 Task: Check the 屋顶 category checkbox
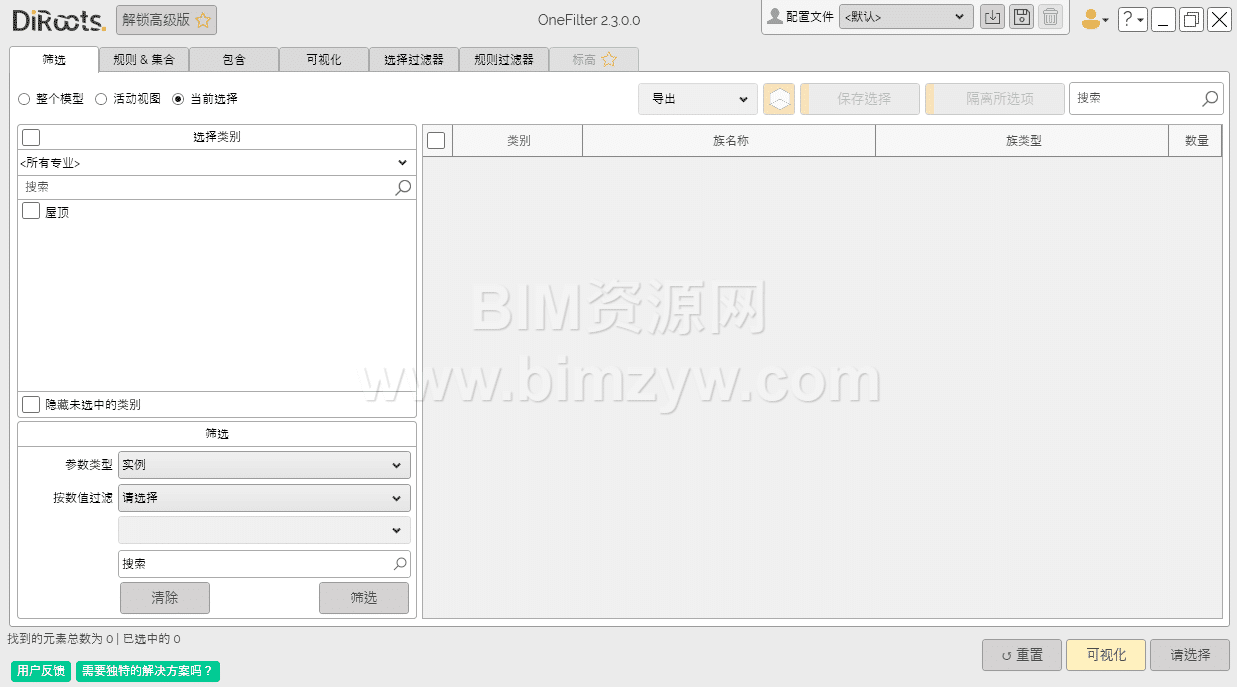tap(31, 211)
